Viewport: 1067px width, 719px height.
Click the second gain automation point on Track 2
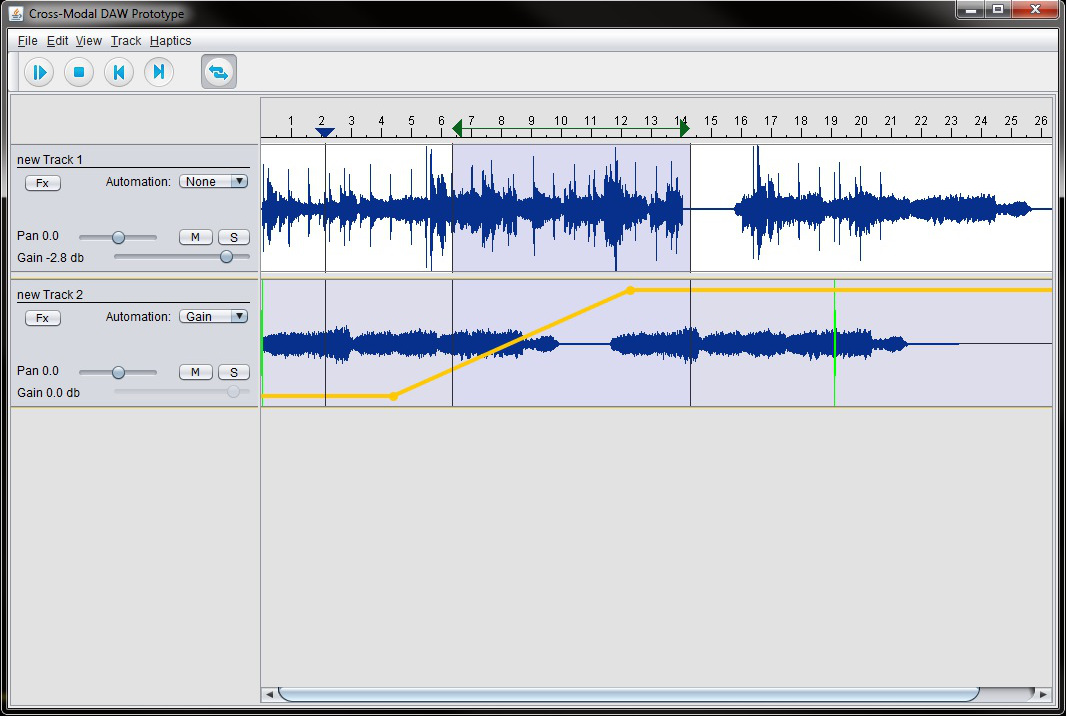[x=631, y=290]
